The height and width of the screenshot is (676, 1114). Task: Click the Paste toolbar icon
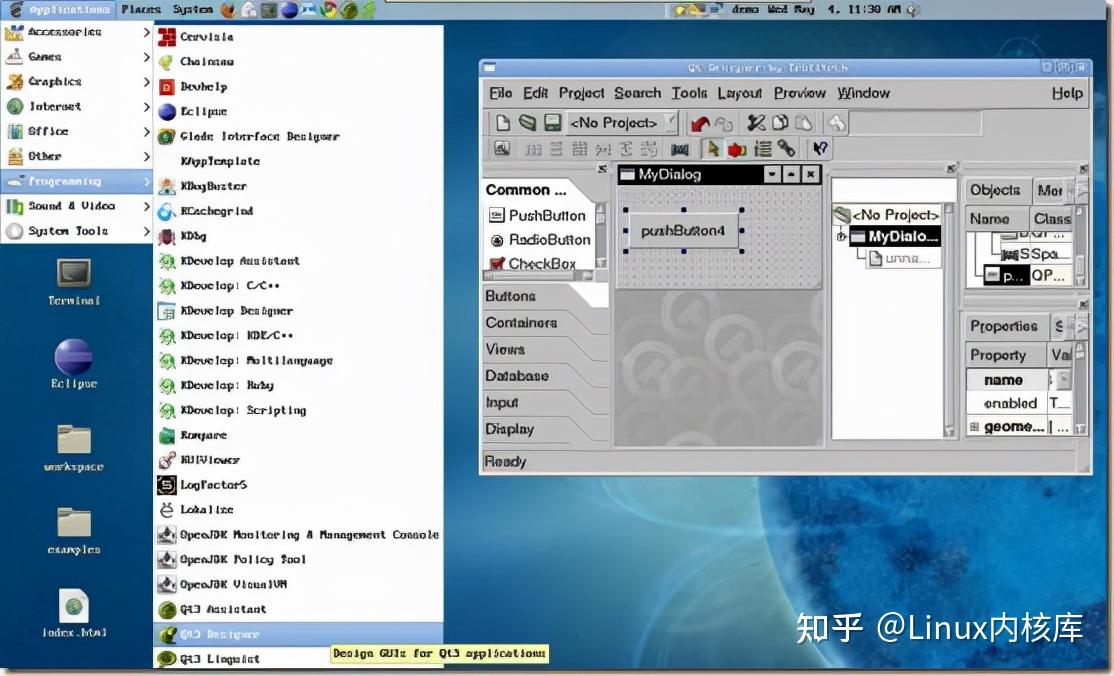pyautogui.click(x=806, y=122)
